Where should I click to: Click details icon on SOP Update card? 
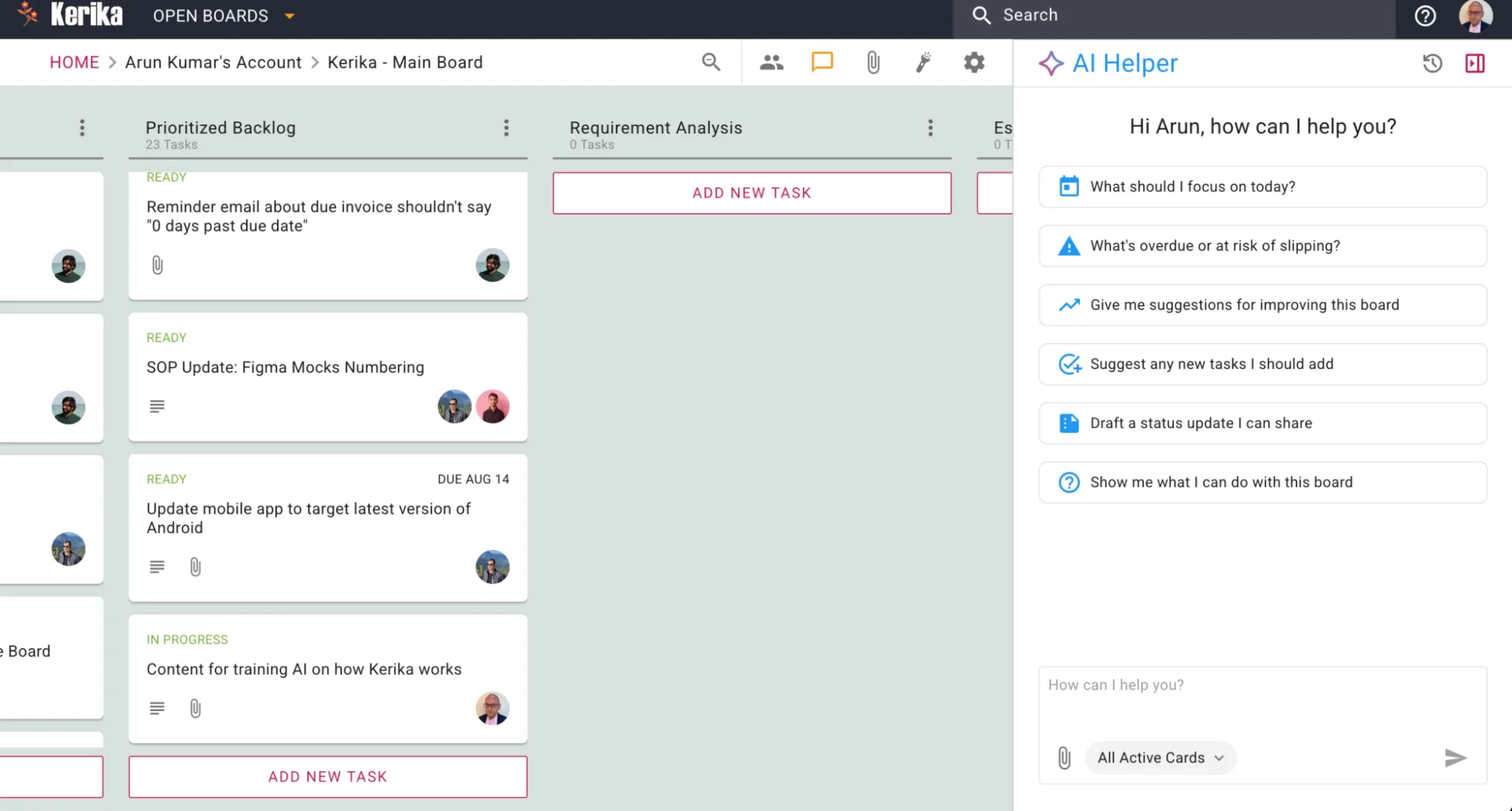(x=157, y=406)
